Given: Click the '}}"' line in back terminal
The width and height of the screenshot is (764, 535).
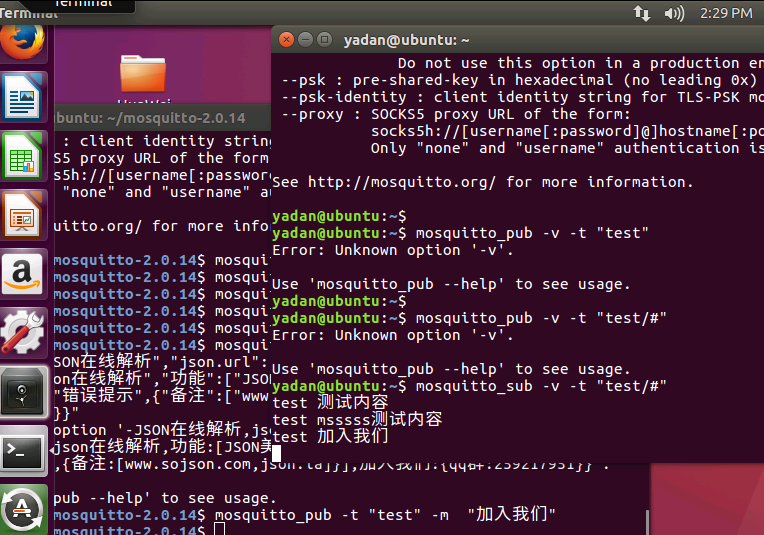Looking at the screenshot, I should (x=66, y=414).
